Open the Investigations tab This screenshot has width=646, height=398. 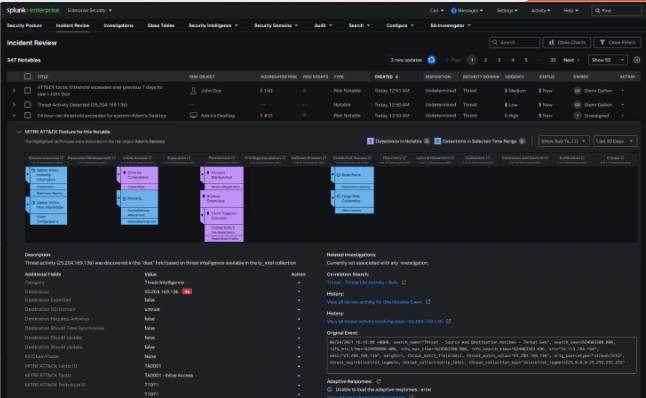point(118,26)
